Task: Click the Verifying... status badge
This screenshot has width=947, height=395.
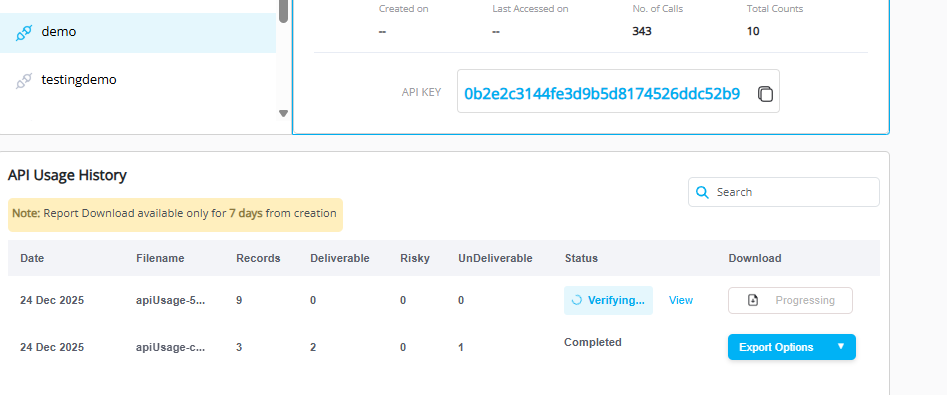Action: pos(608,300)
